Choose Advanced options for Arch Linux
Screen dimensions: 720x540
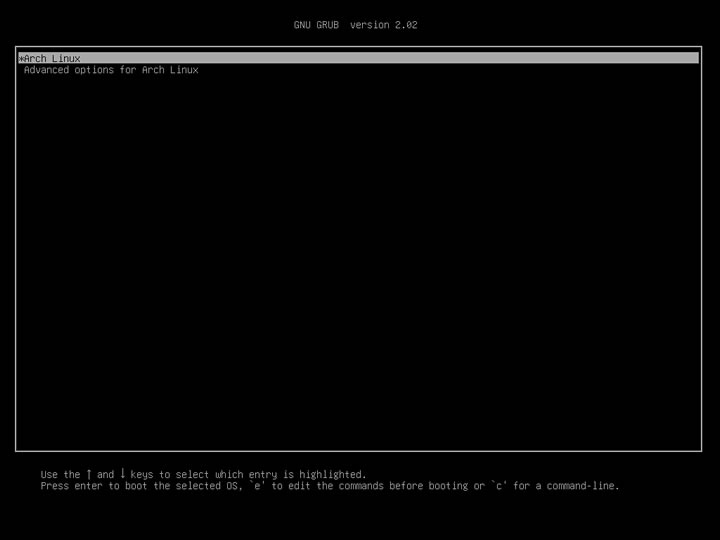pos(111,70)
